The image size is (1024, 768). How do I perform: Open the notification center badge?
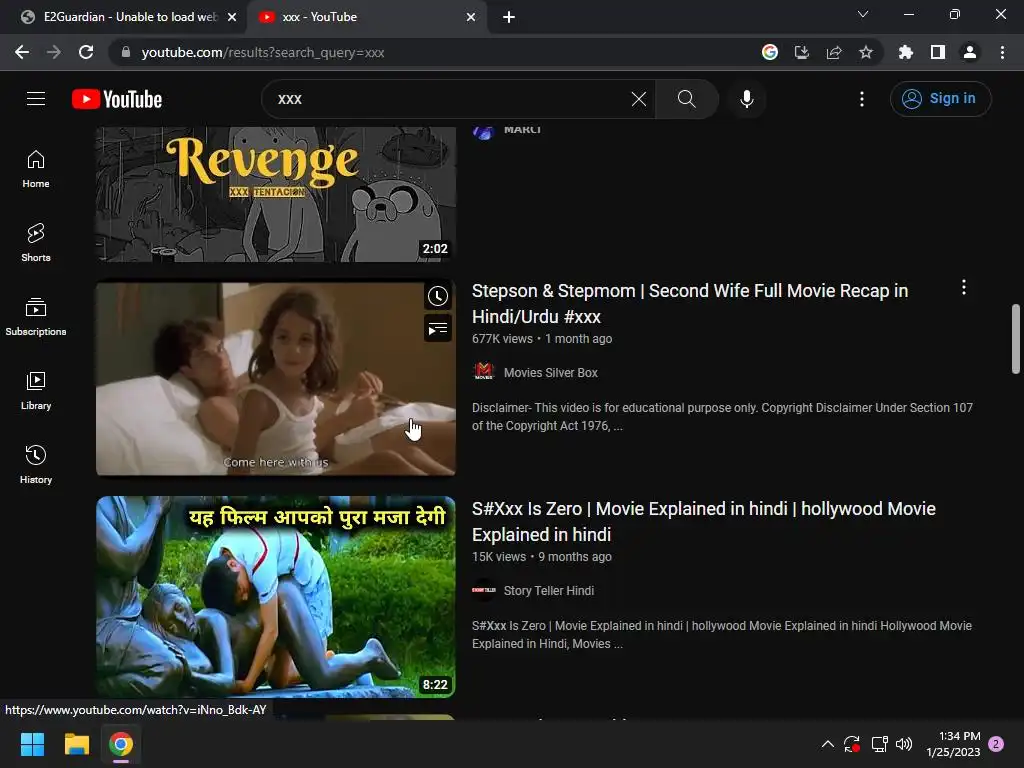pos(996,744)
